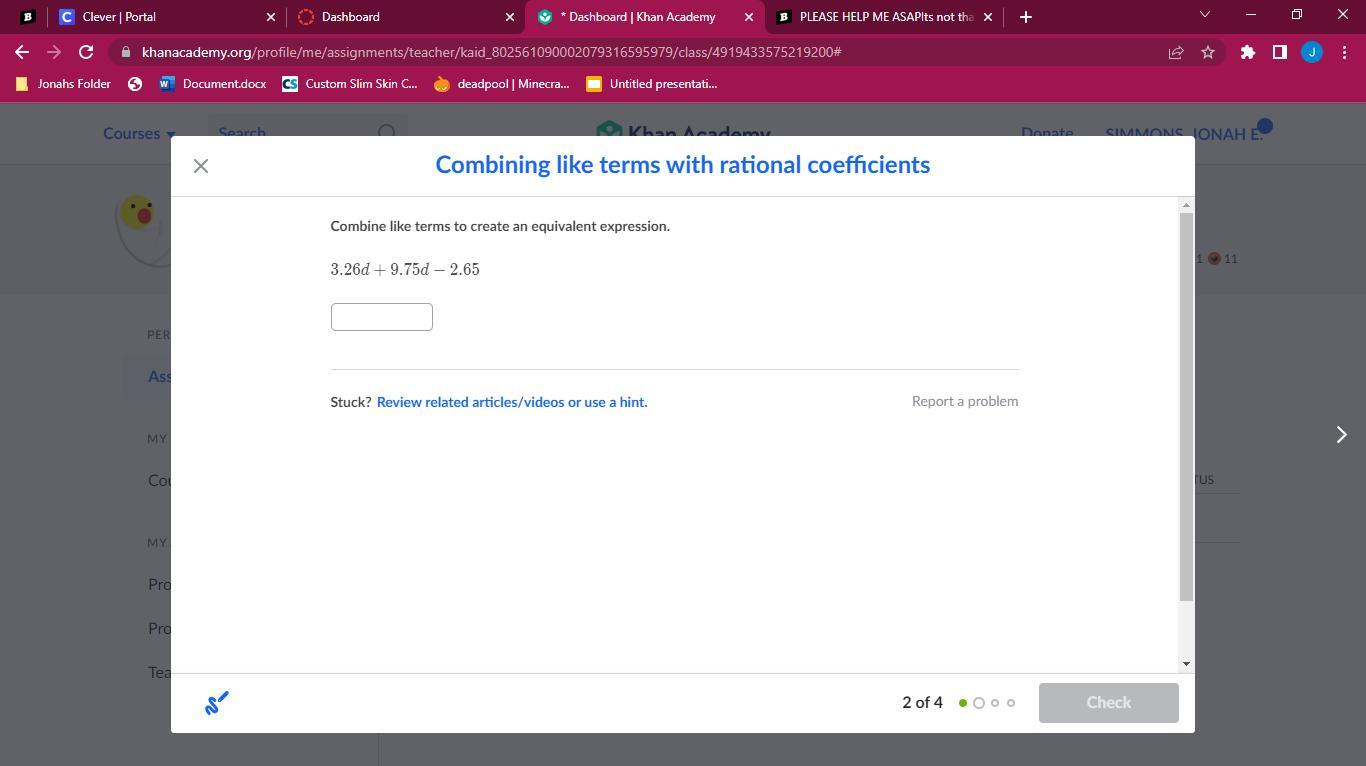Open the Untitled presentation bookmark
Screen dimensions: 1366x766
click(652, 84)
